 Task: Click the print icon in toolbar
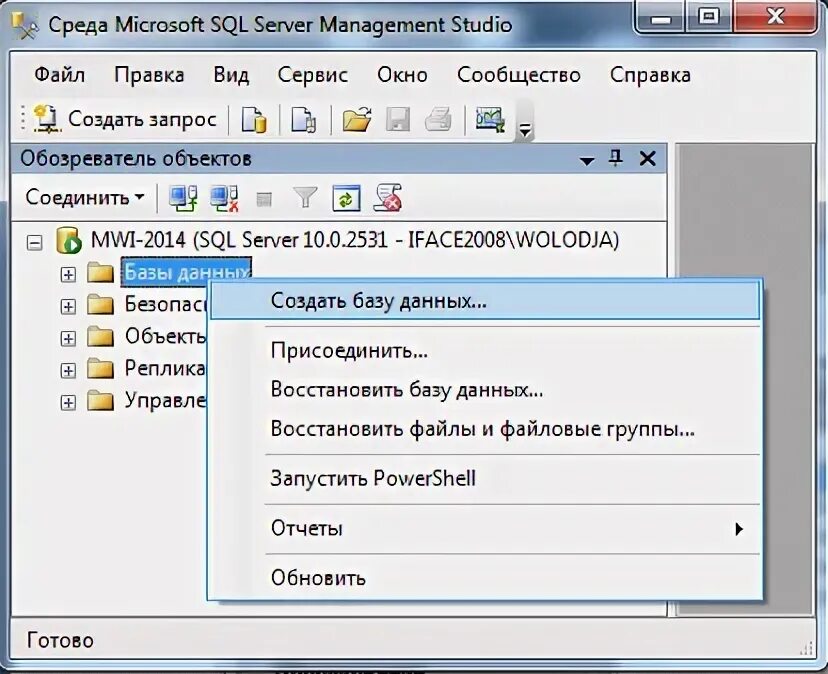[438, 119]
